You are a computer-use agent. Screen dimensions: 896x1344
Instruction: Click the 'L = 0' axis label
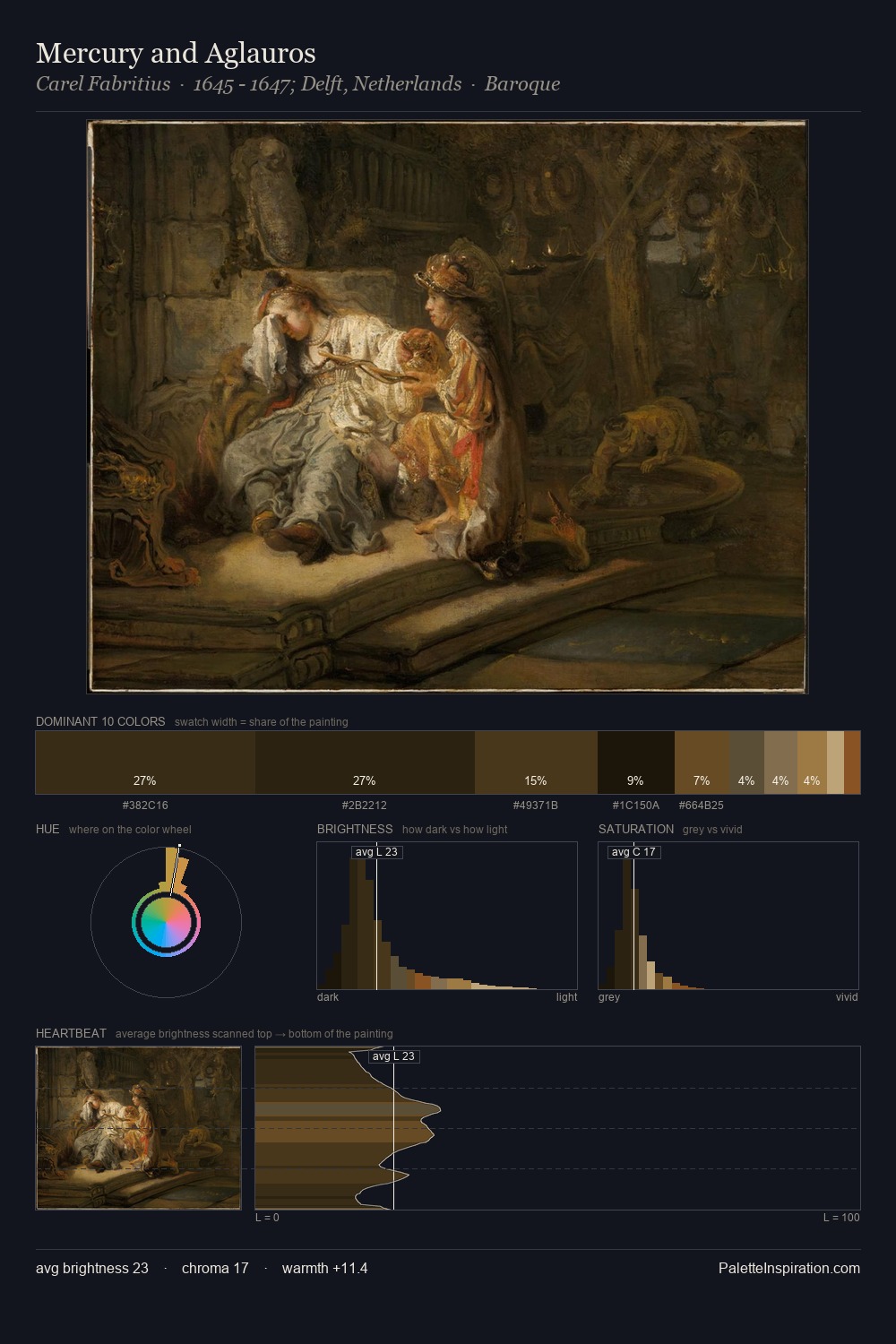[x=267, y=1218]
